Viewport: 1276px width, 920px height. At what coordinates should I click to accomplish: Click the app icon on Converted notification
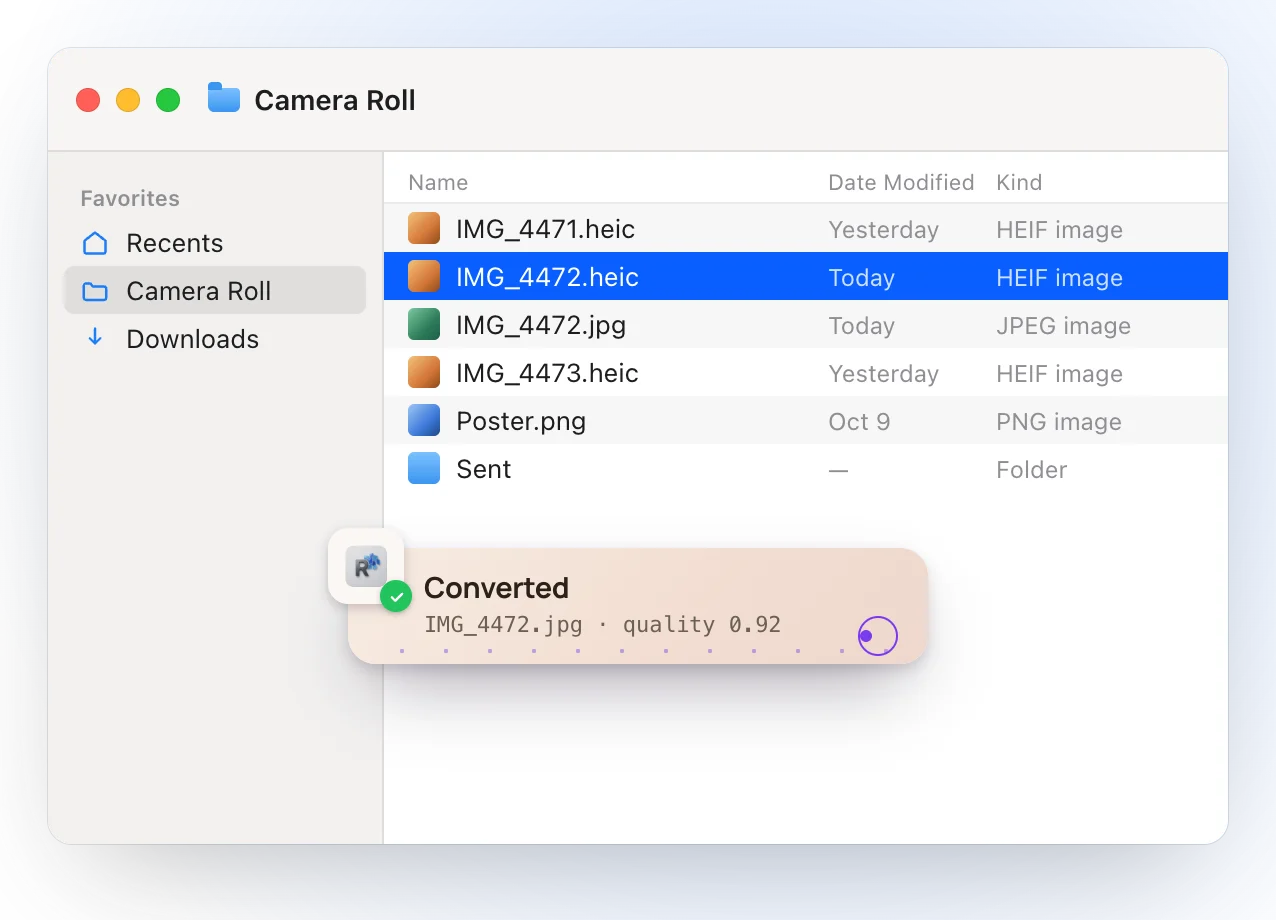click(x=366, y=566)
